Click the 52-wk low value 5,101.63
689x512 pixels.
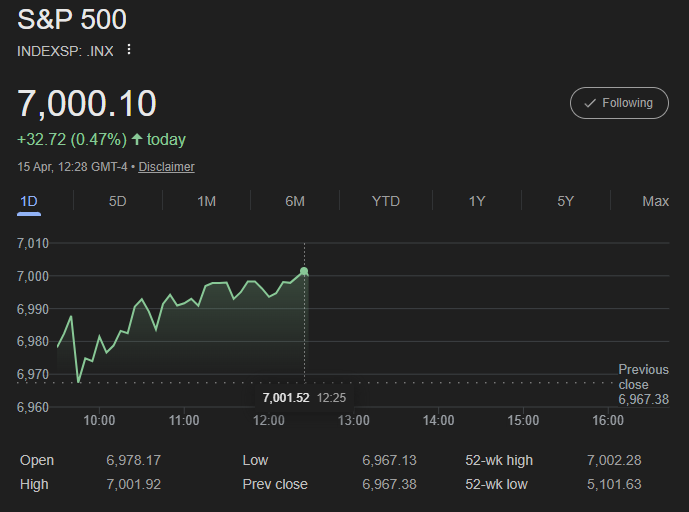pyautogui.click(x=614, y=484)
